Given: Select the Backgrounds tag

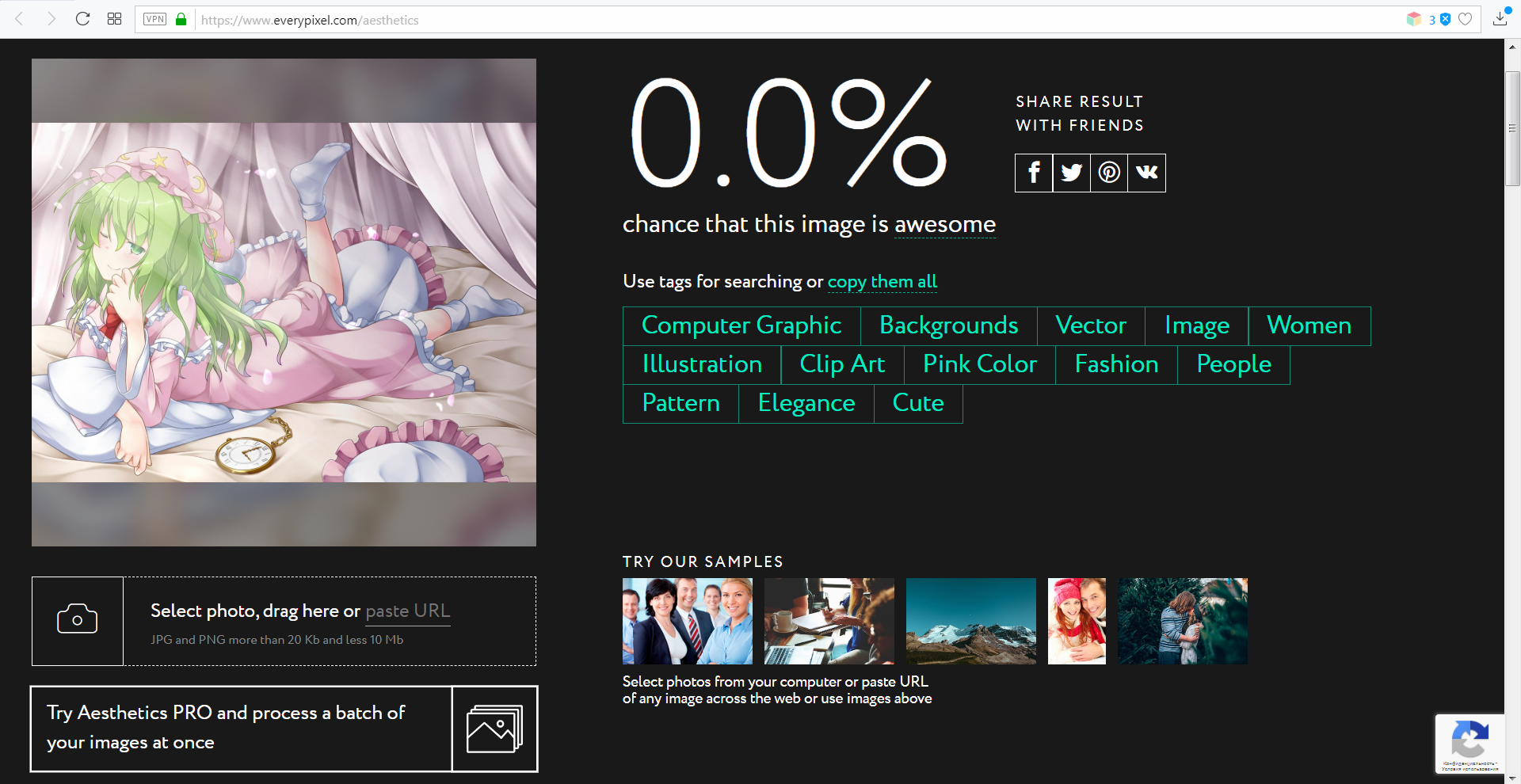Looking at the screenshot, I should coord(949,325).
